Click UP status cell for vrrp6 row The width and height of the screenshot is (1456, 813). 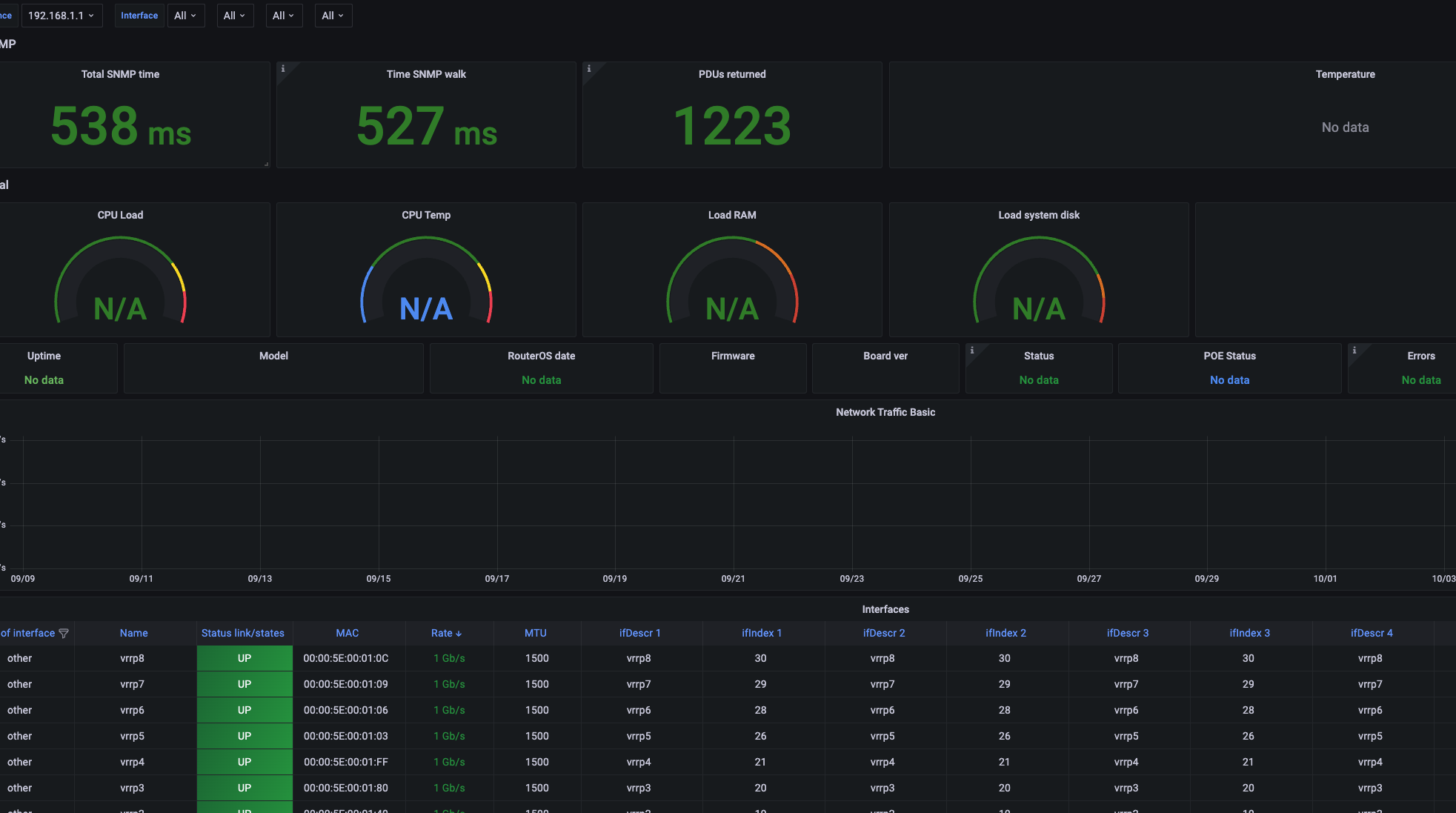coord(245,710)
